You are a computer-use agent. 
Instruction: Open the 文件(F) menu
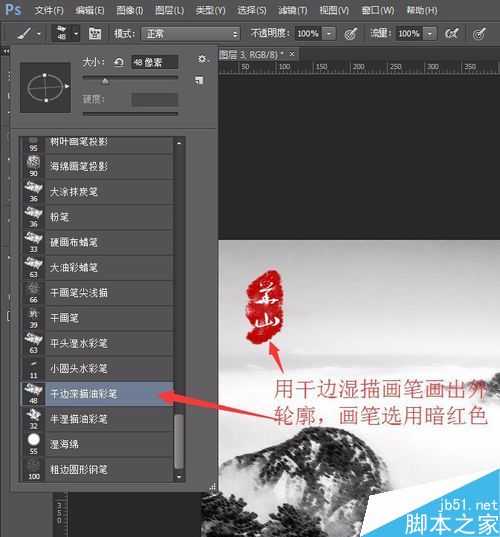point(49,11)
